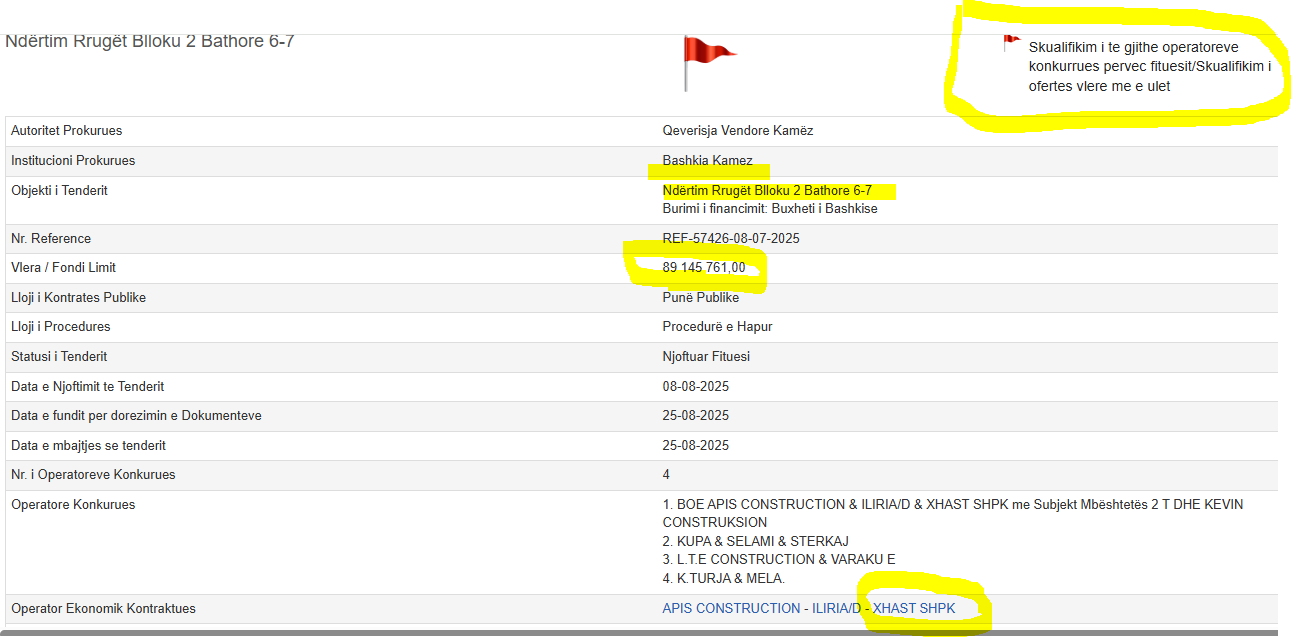Click the large red flag icon

(707, 56)
